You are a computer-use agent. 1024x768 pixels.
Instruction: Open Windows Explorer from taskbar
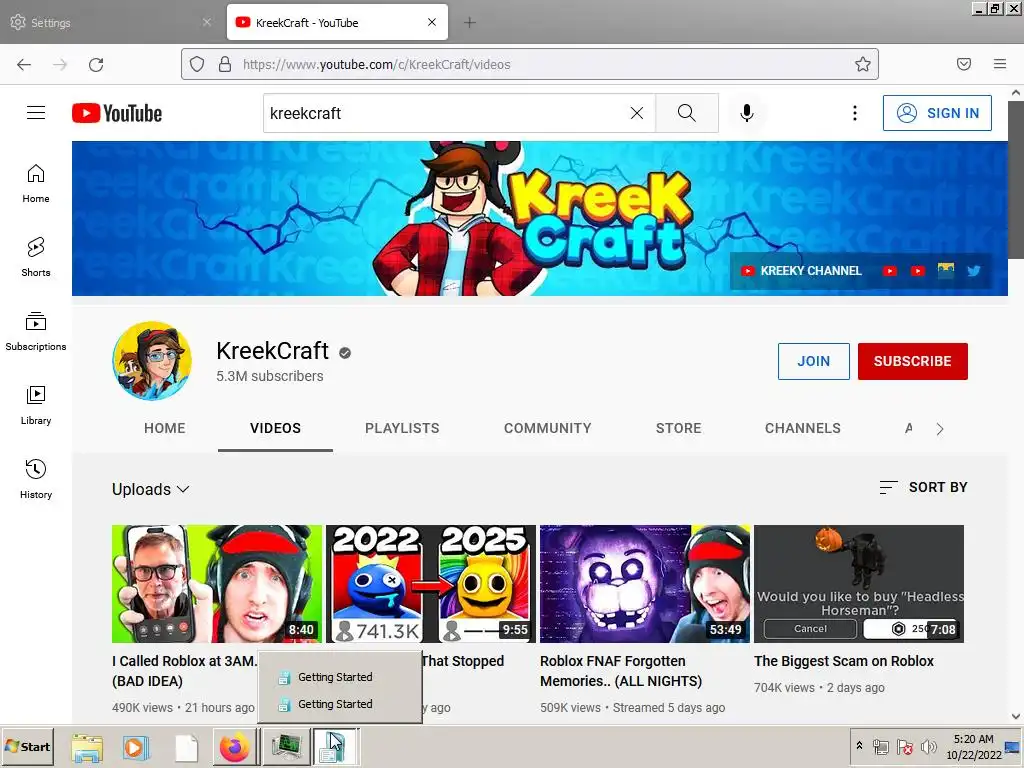point(86,748)
